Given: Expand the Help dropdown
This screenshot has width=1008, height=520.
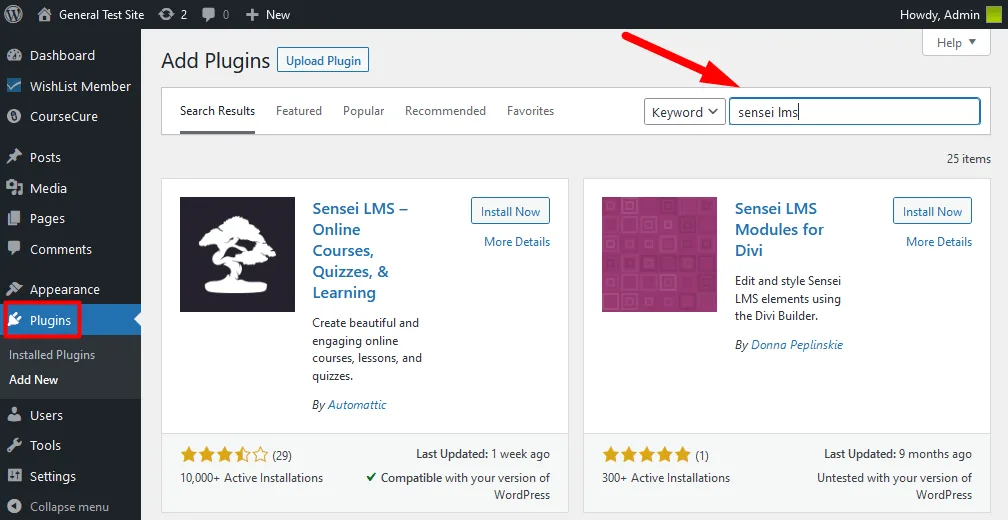Looking at the screenshot, I should click(x=956, y=42).
